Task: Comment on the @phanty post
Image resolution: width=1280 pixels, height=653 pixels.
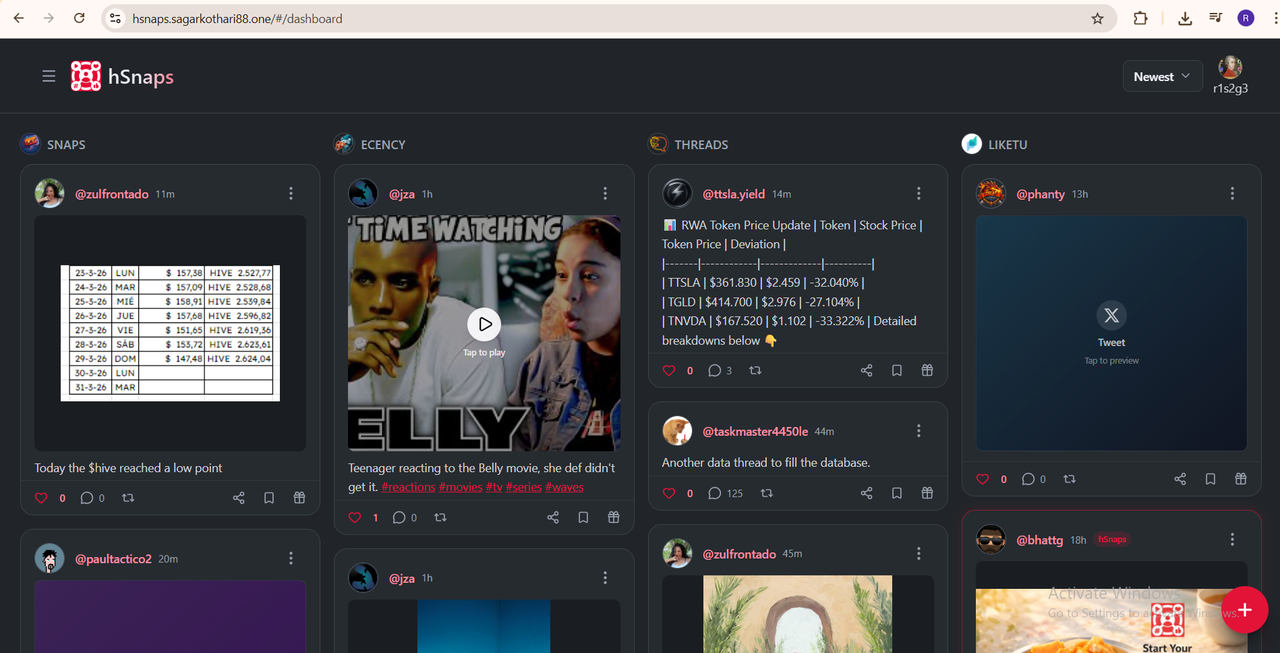Action: pyautogui.click(x=1028, y=479)
